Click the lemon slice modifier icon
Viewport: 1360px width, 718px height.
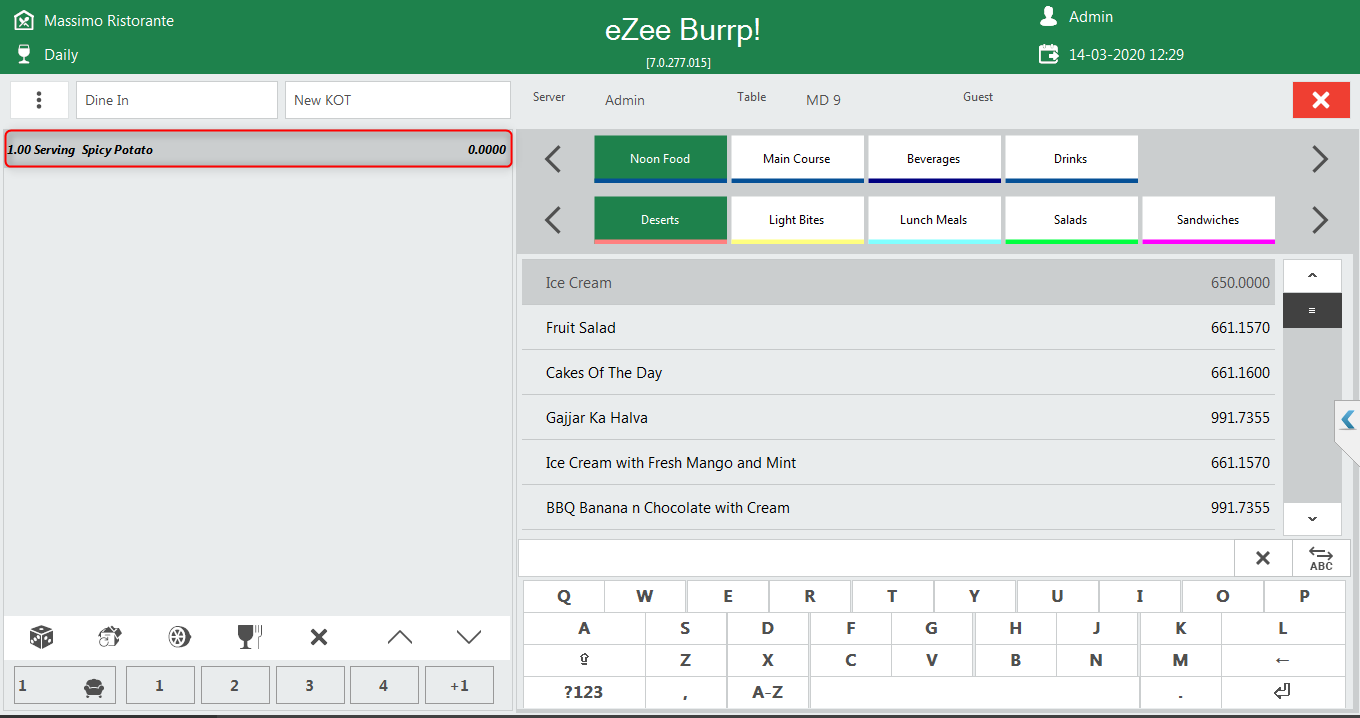(x=179, y=637)
